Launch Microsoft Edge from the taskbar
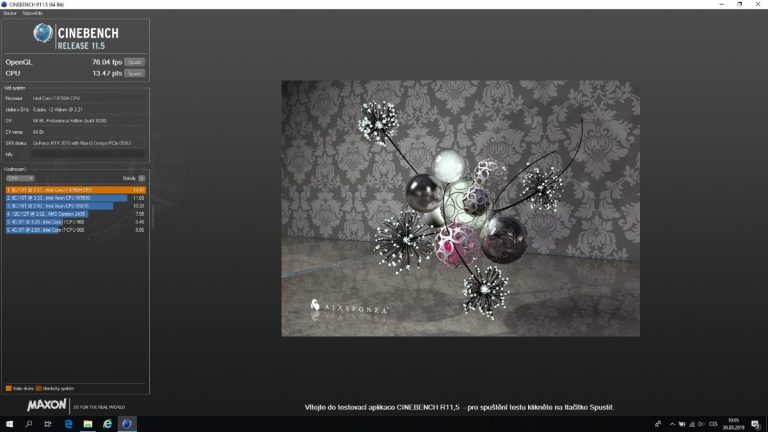 (x=69, y=424)
